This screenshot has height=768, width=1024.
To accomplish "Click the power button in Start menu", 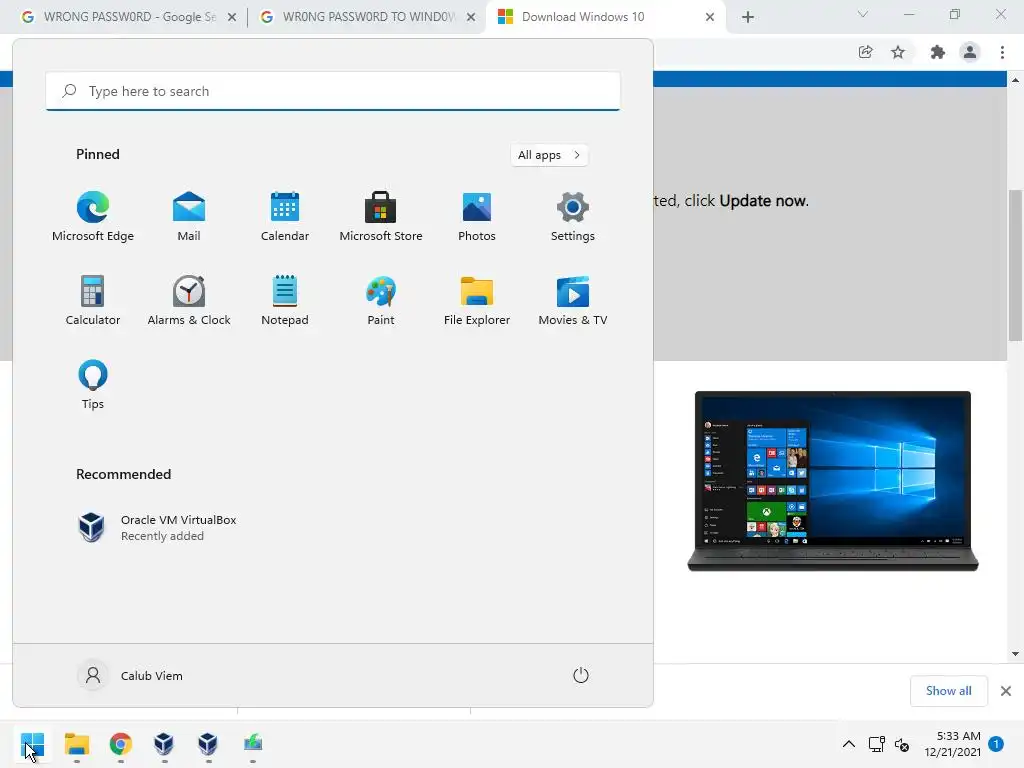I will 581,675.
